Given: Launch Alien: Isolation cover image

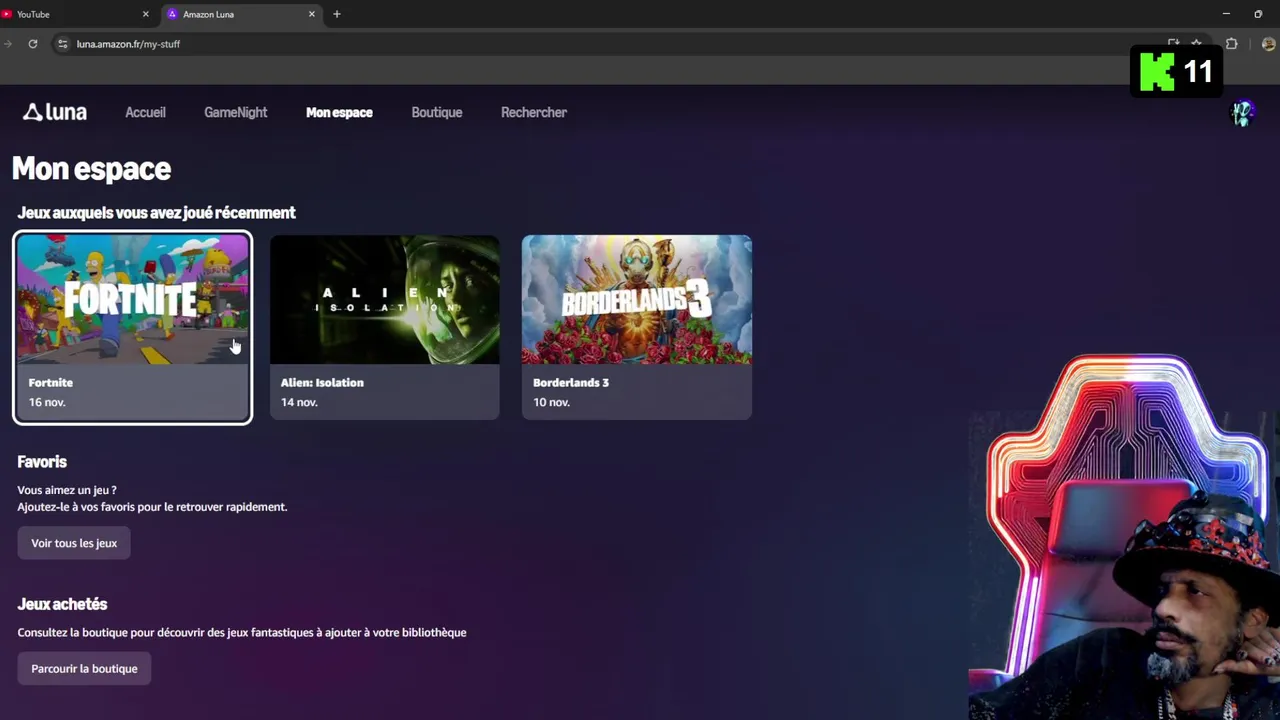Looking at the screenshot, I should (385, 300).
